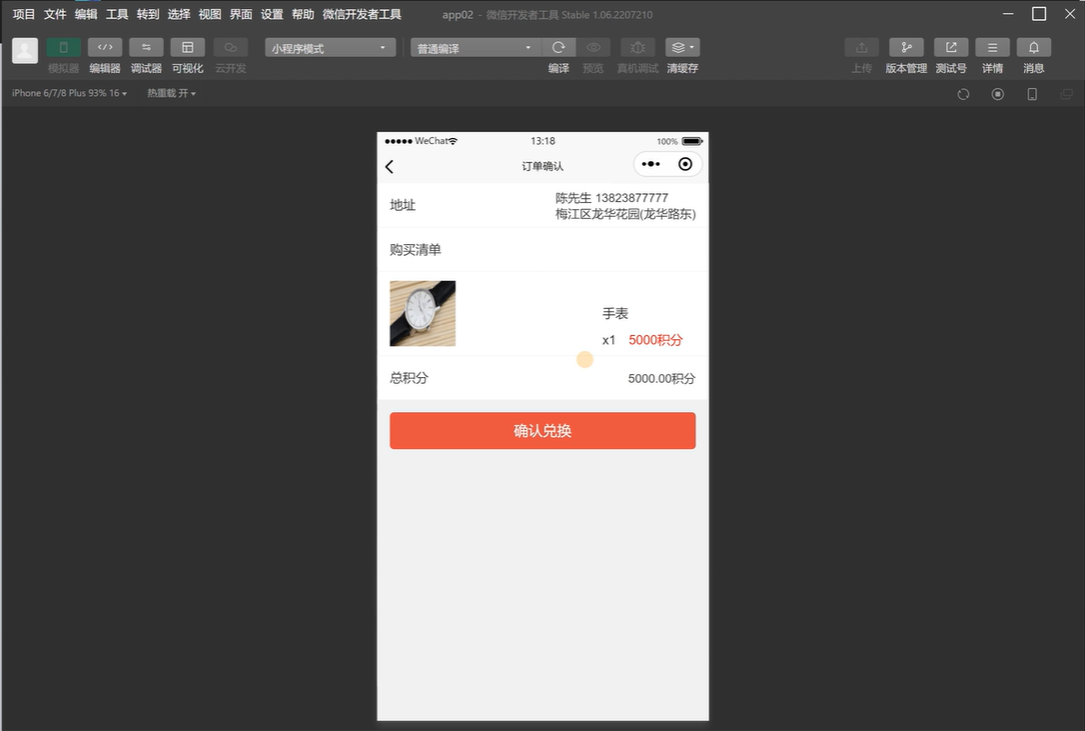Open the 调试器 (debugger) panel icon
Screen dimensions: 1085x731
pyautogui.click(x=146, y=48)
